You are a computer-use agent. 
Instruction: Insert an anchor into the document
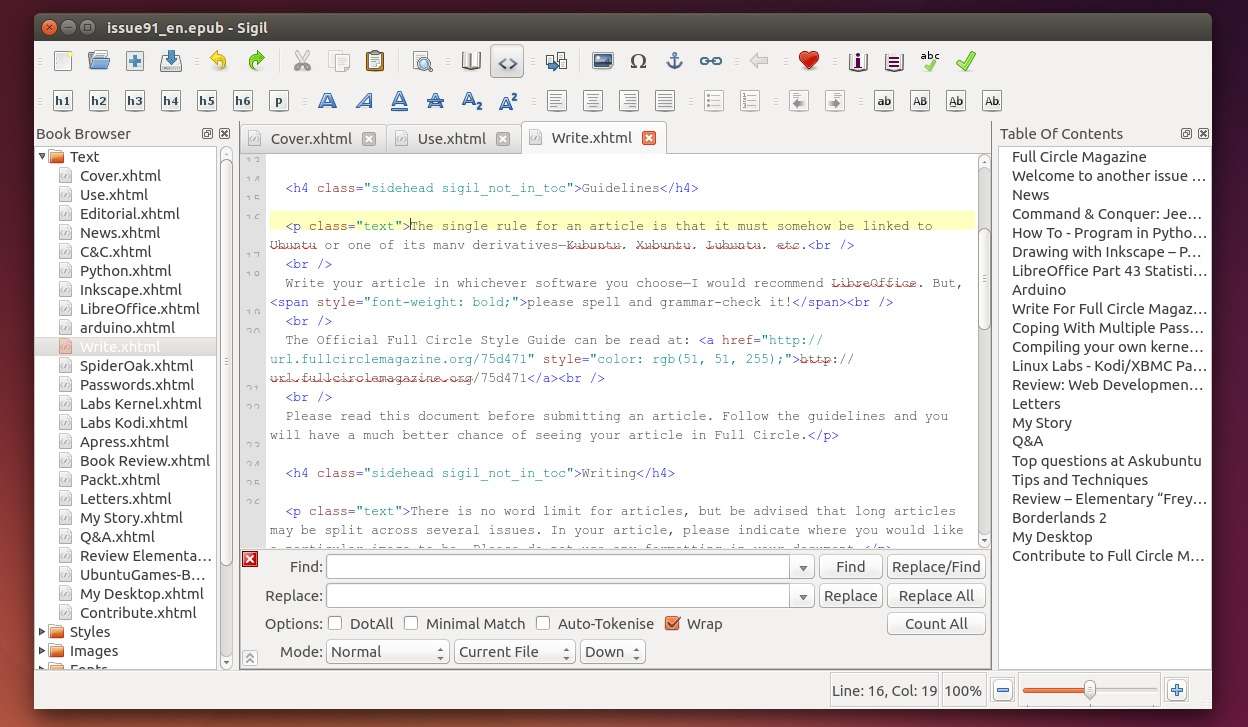click(x=674, y=61)
